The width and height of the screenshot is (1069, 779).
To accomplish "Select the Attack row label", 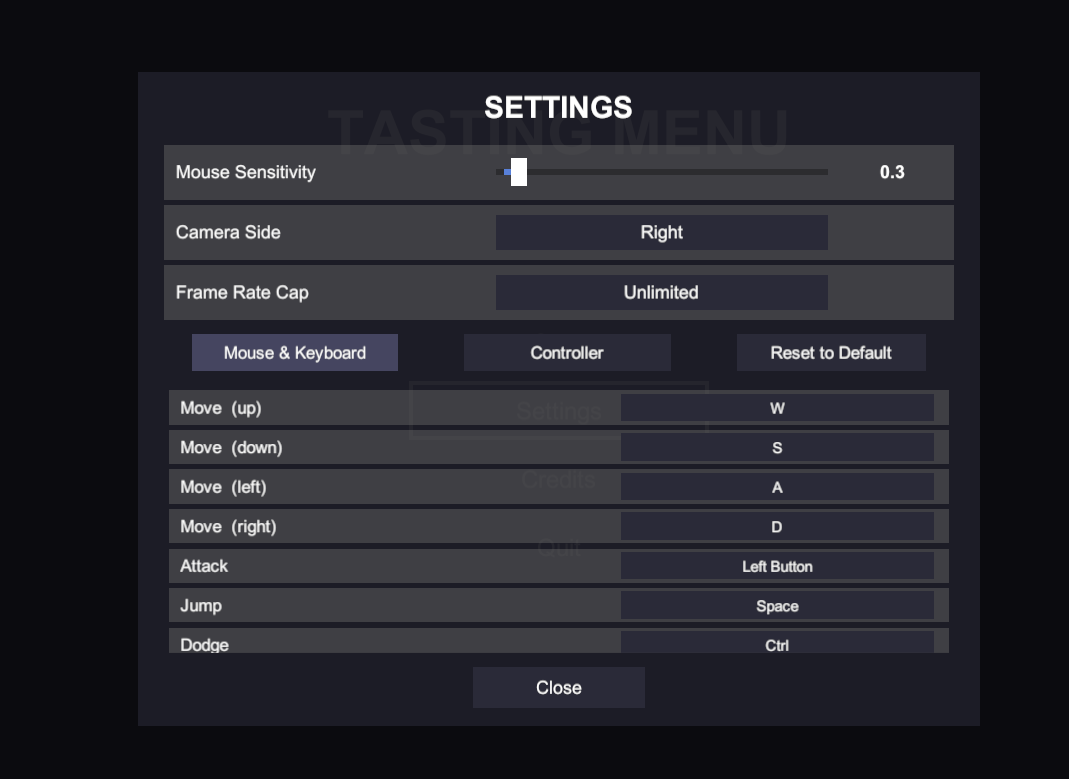I will tap(204, 566).
